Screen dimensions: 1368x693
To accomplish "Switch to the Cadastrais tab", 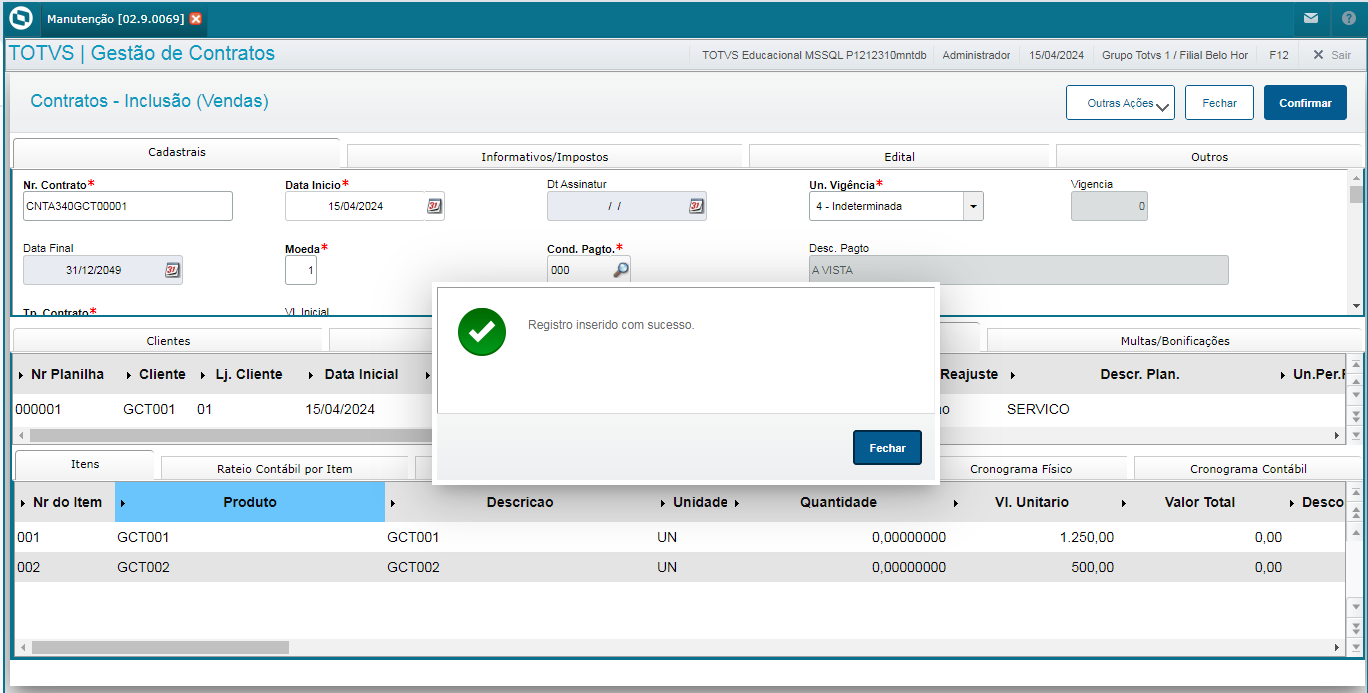I will [x=176, y=153].
